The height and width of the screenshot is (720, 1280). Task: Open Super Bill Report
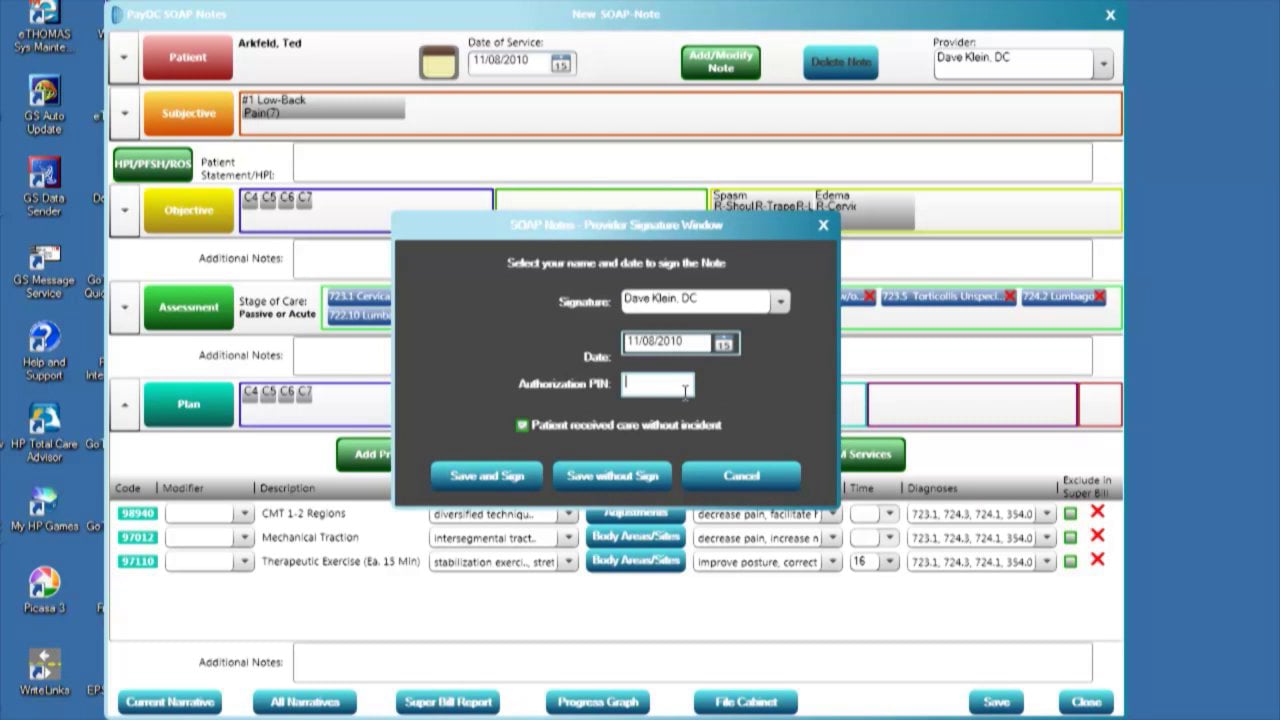[448, 702]
